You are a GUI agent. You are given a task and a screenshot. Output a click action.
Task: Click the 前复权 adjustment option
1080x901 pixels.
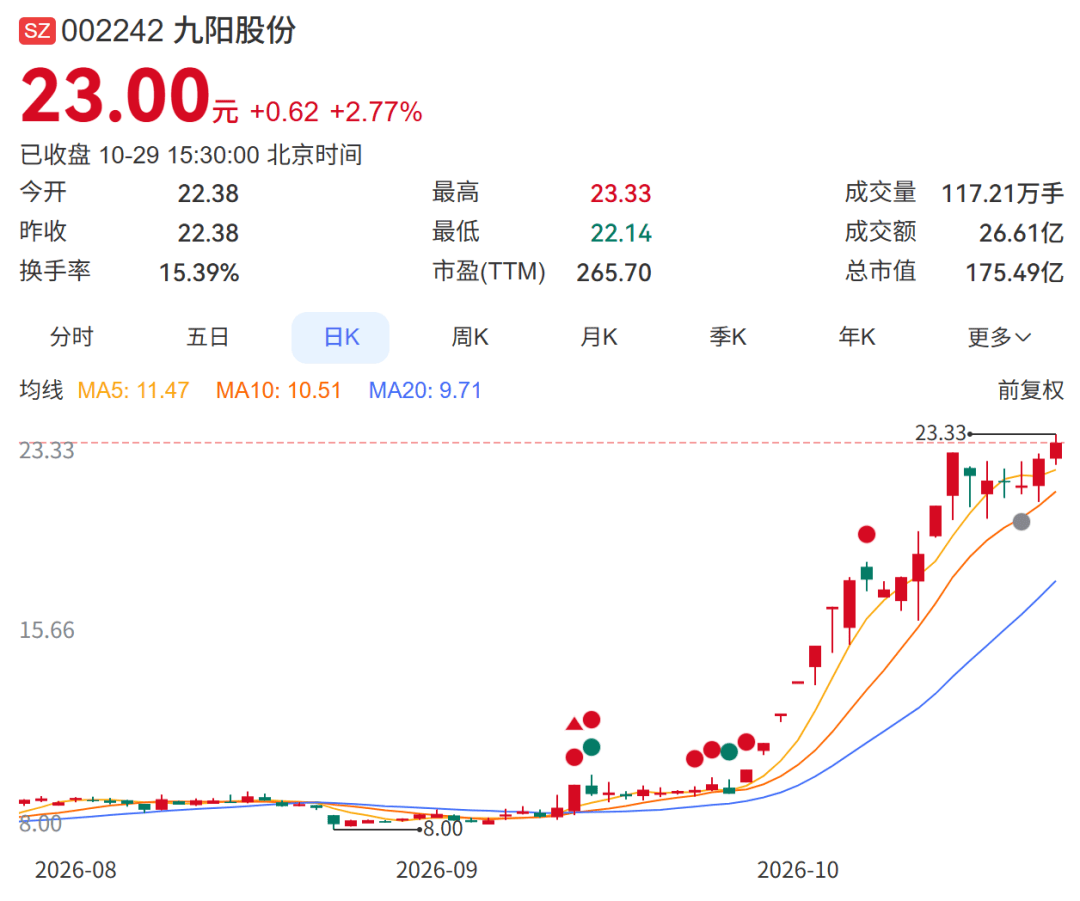point(1030,391)
